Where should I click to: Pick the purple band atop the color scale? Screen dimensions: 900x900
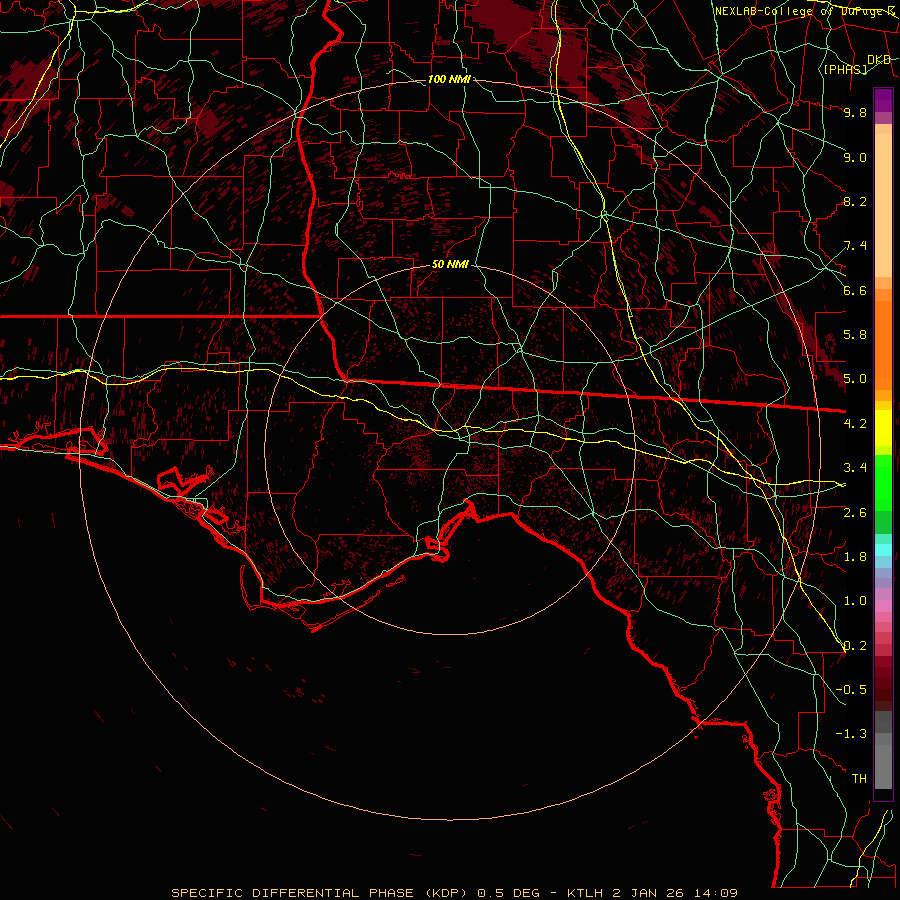tap(883, 100)
